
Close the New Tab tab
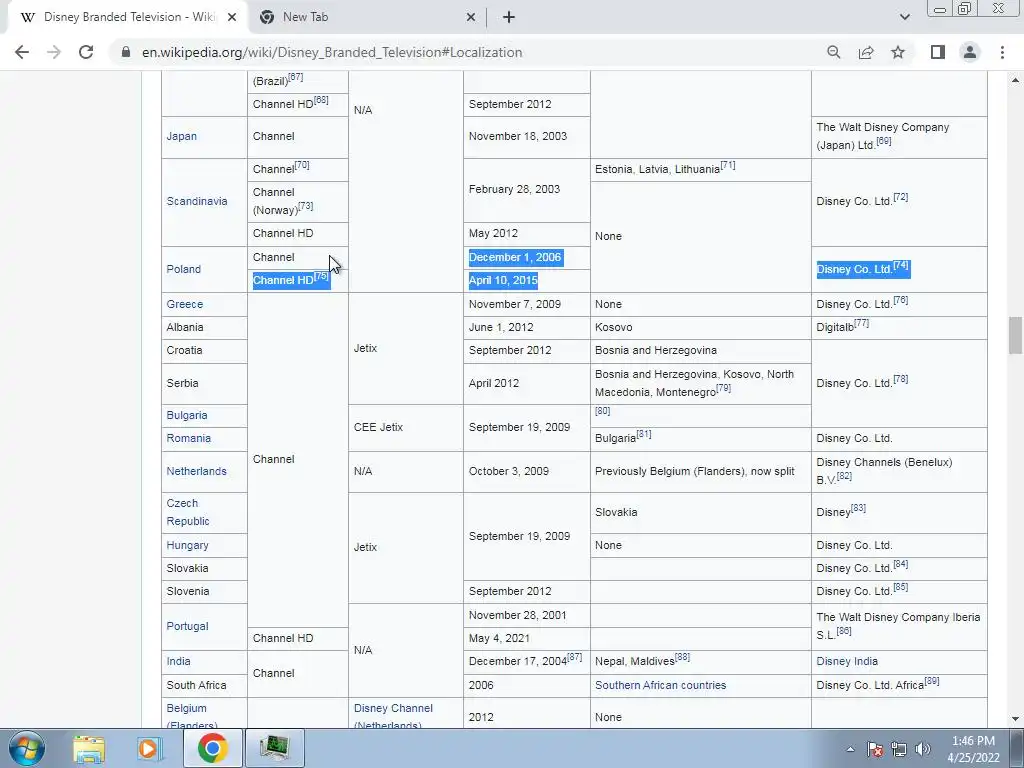470,17
